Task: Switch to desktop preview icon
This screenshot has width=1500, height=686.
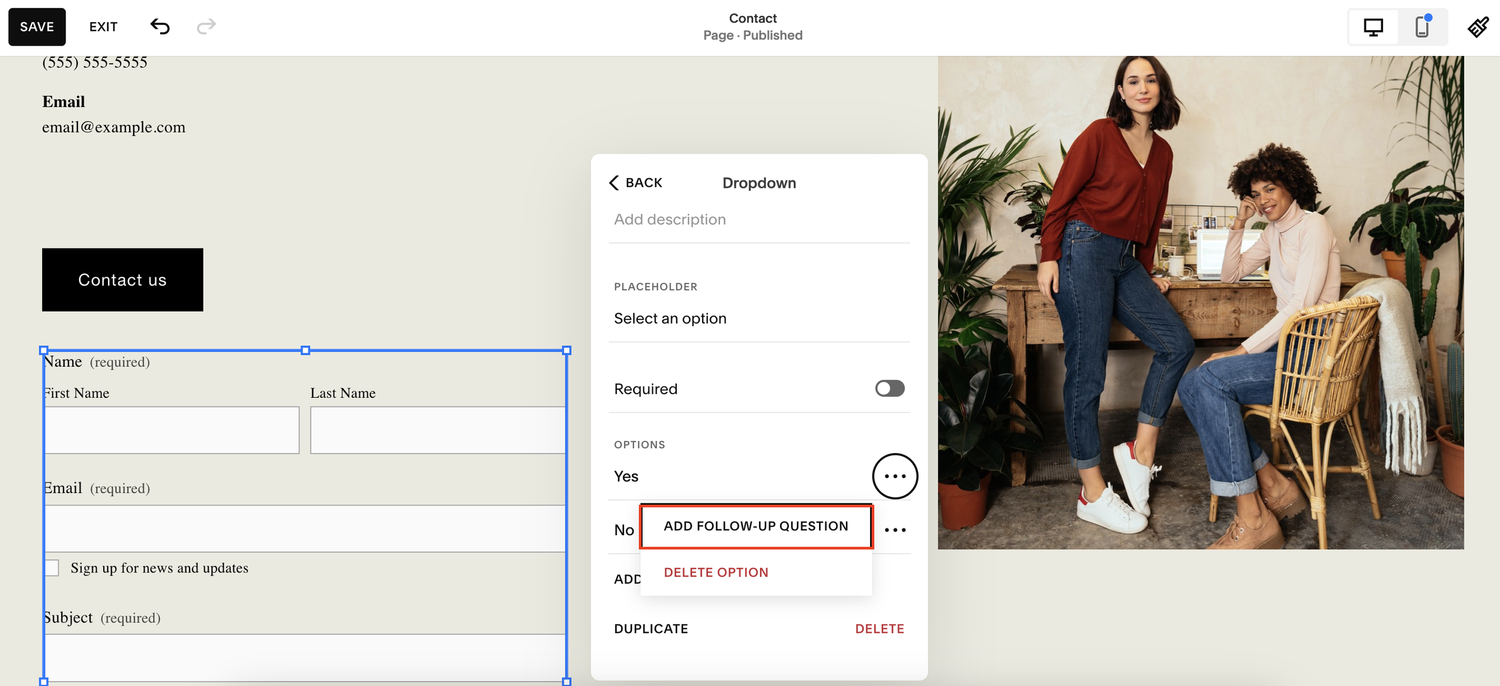Action: [x=1372, y=27]
